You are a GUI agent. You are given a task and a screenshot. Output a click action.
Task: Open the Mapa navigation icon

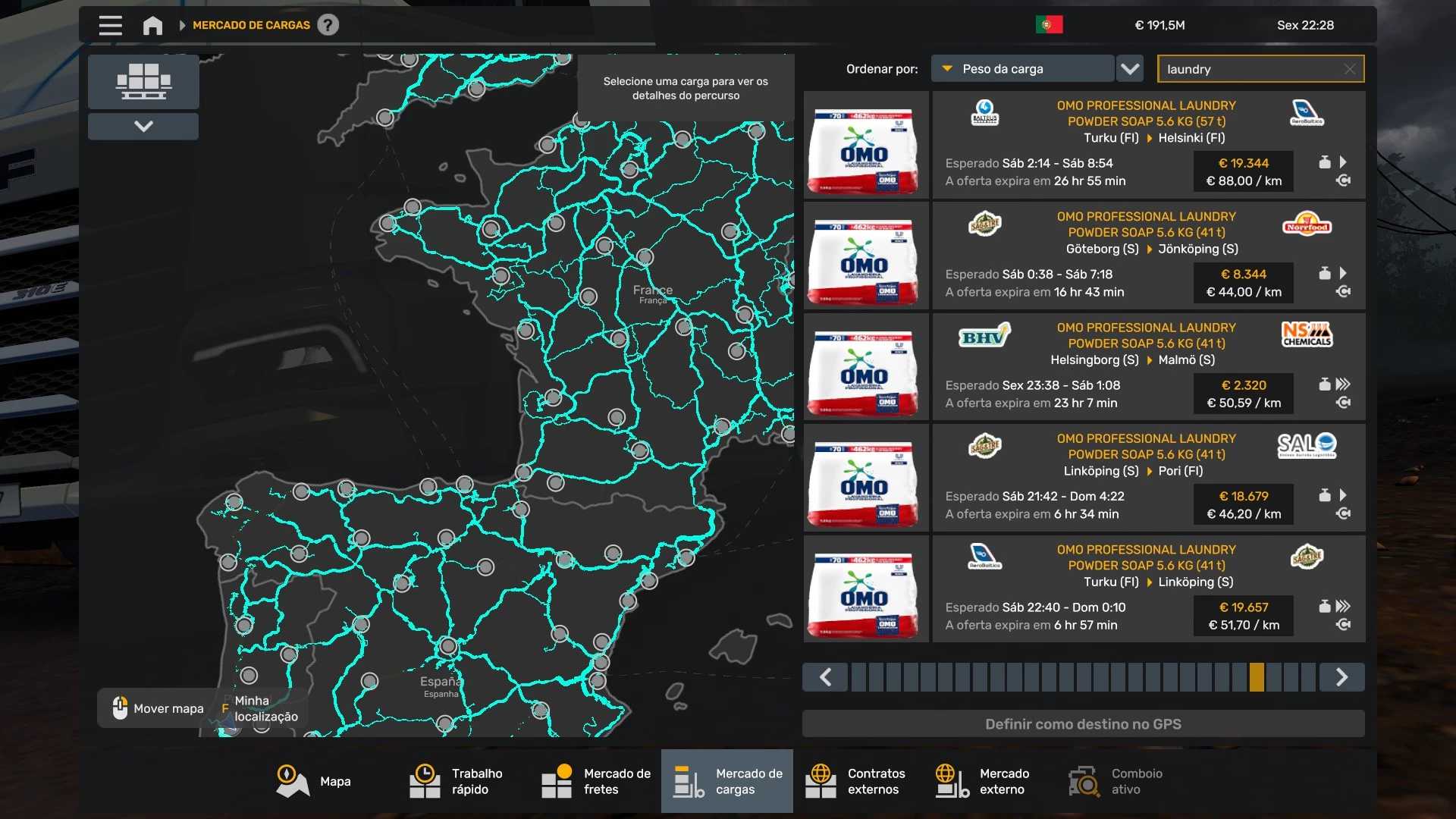click(x=292, y=781)
